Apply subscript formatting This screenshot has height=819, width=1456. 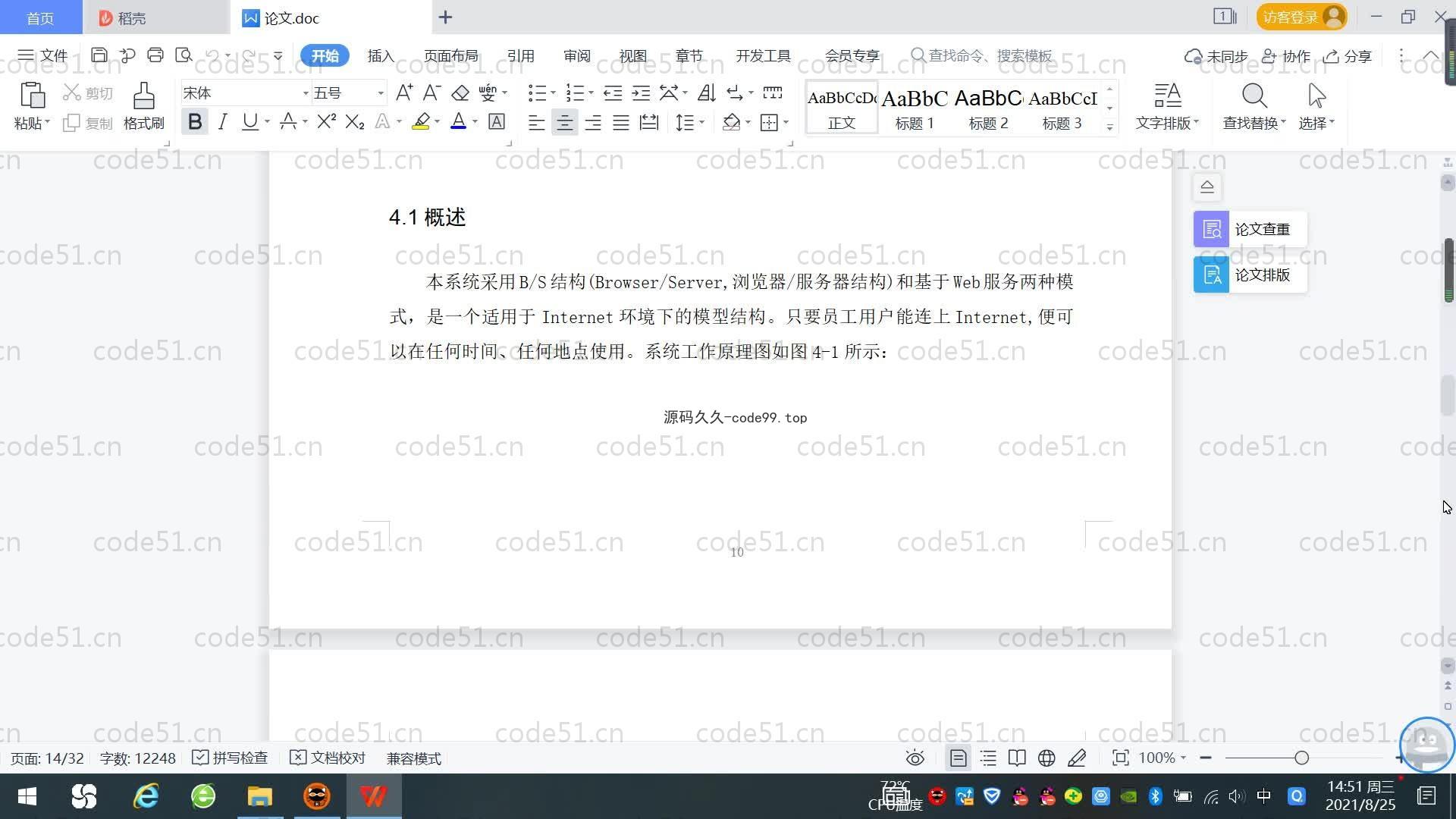click(x=354, y=121)
